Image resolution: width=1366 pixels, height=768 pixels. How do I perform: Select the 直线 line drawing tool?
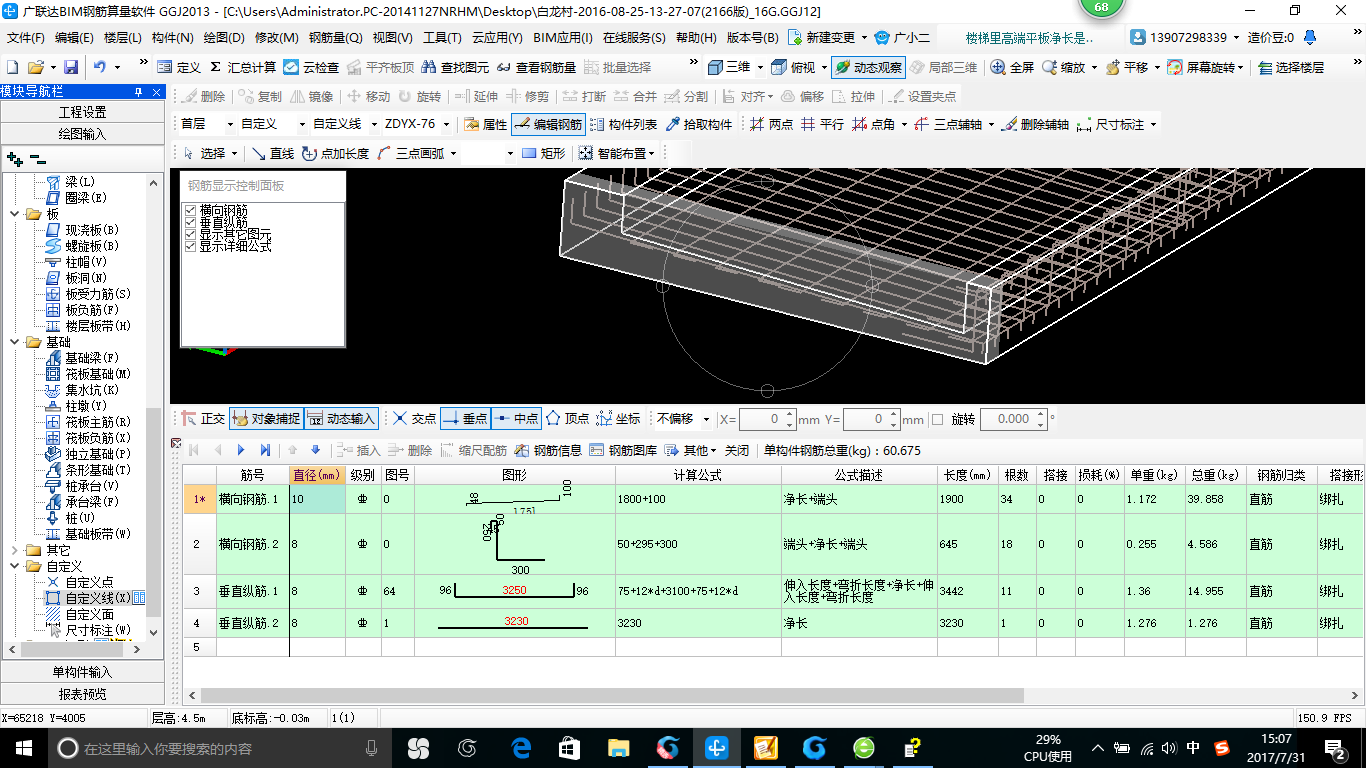point(273,153)
